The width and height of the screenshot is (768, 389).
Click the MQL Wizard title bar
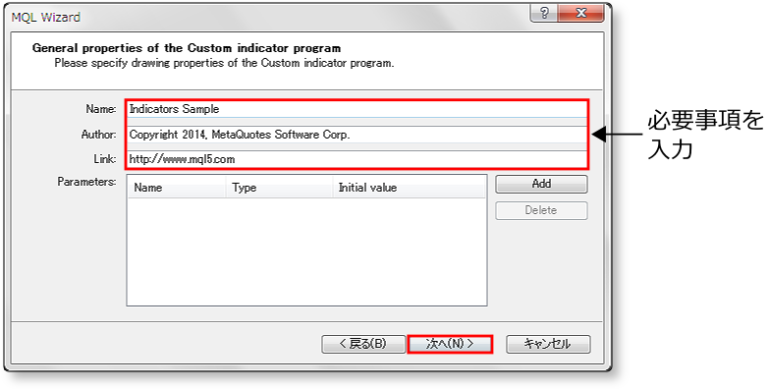click(269, 17)
